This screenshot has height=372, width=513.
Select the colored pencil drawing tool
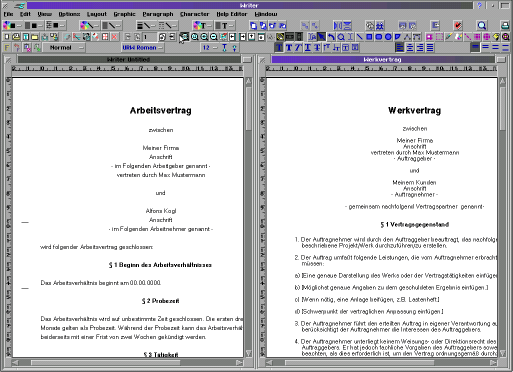(x=449, y=37)
